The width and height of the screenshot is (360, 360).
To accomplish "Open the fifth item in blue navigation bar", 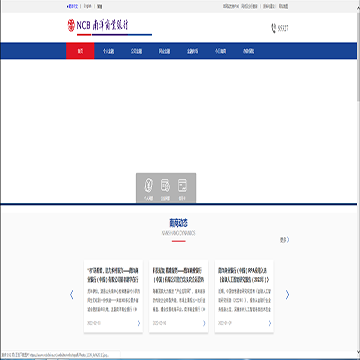I will 192,51.
